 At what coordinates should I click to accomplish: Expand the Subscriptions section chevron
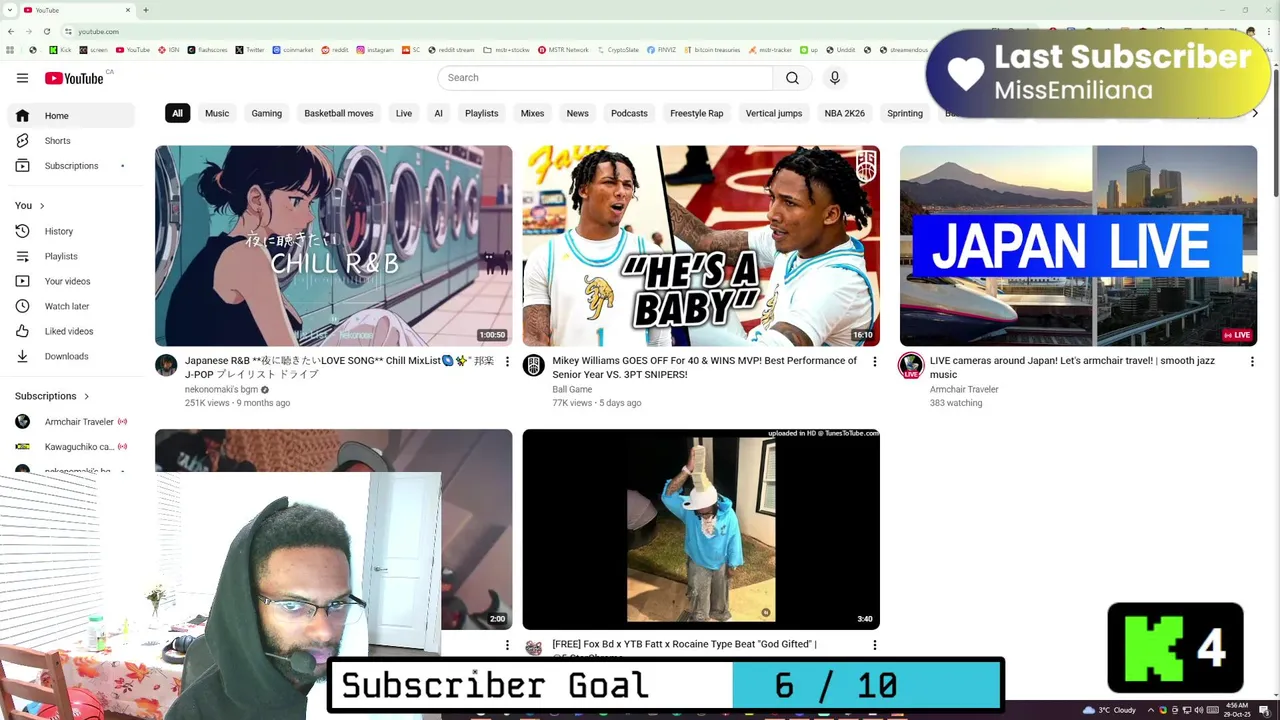point(86,396)
